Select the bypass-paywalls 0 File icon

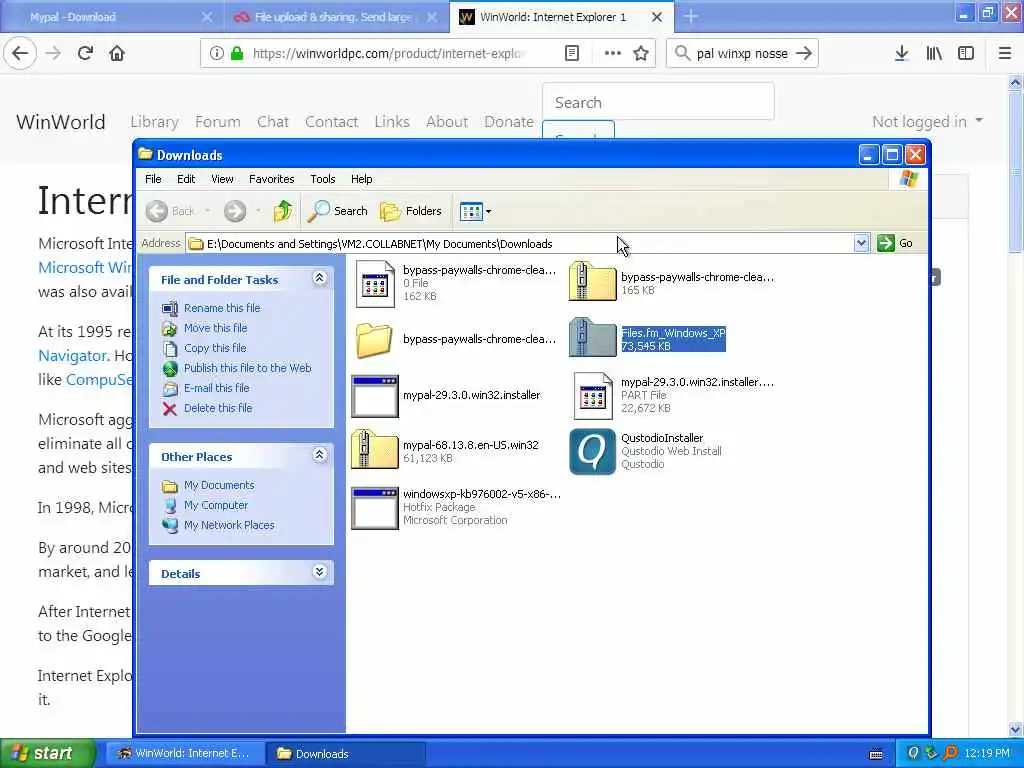coord(375,283)
